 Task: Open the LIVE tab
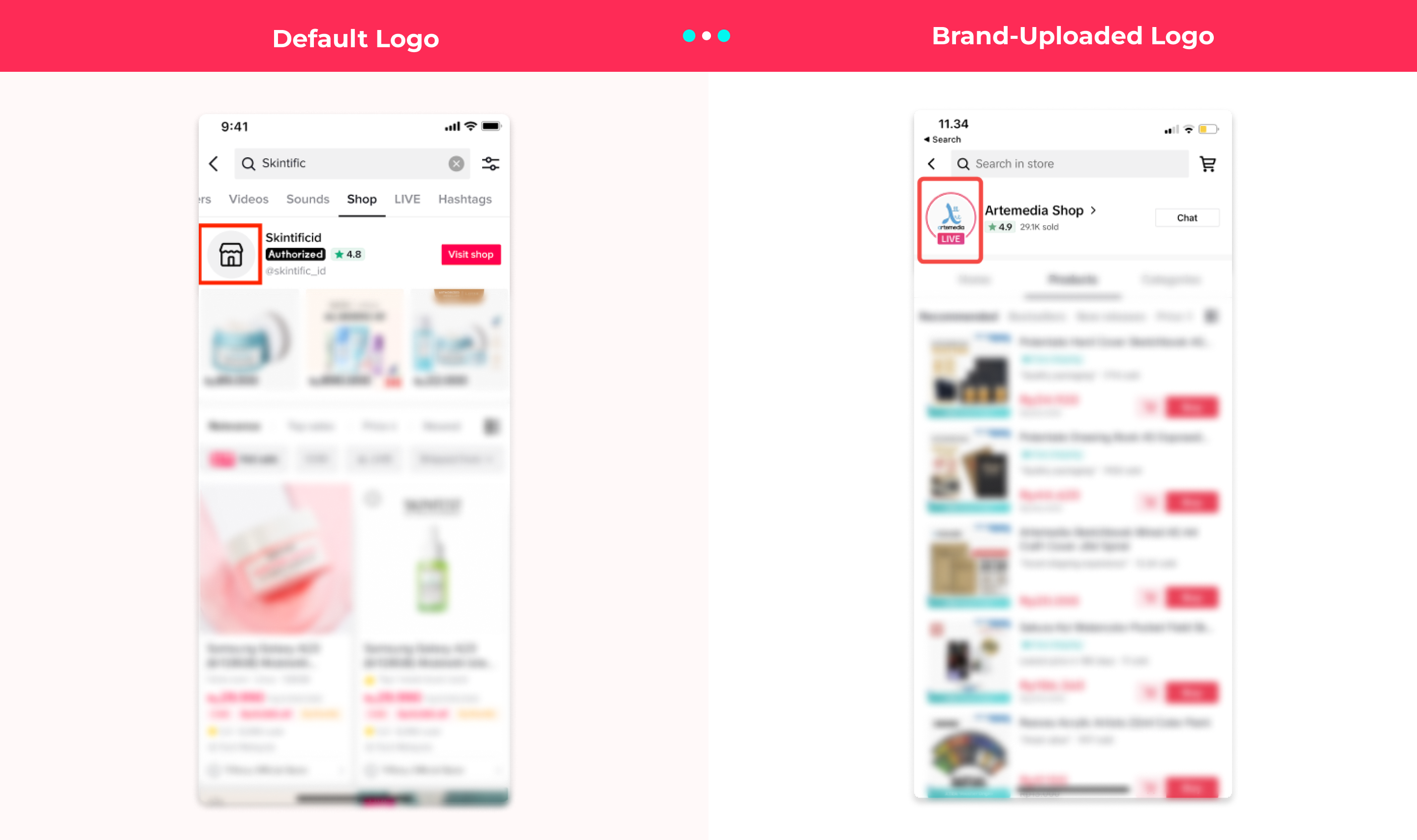click(407, 199)
